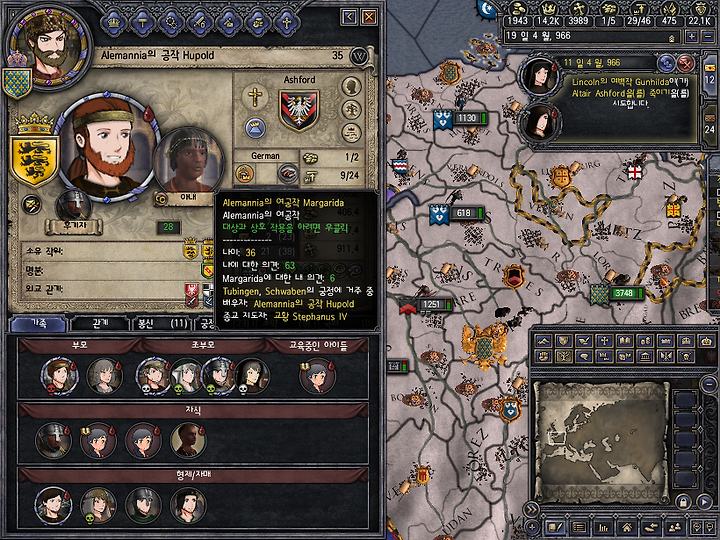Switch to the 관계 tab

100,324
